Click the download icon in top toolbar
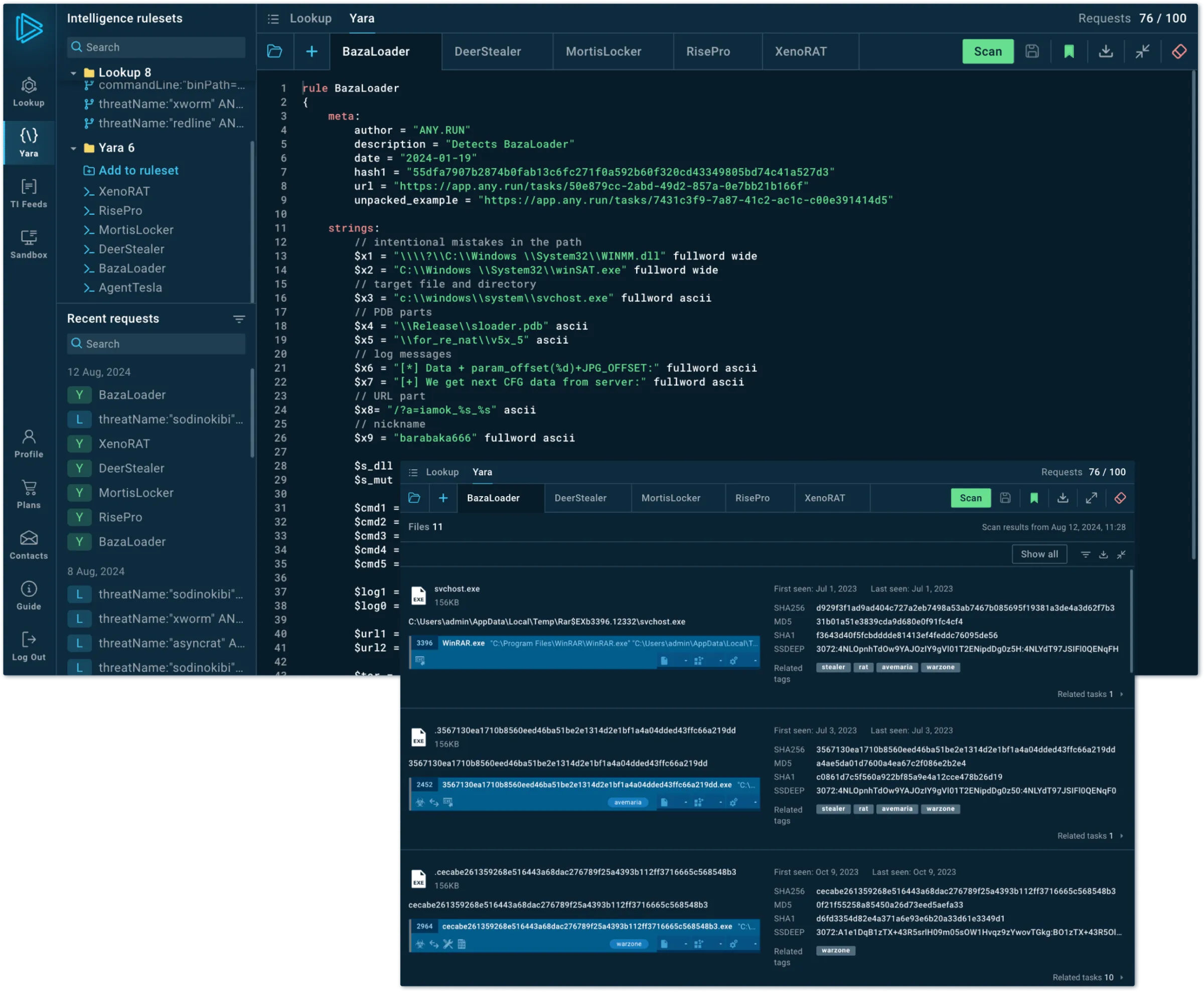Image resolution: width=1204 pixels, height=992 pixels. (x=1106, y=51)
